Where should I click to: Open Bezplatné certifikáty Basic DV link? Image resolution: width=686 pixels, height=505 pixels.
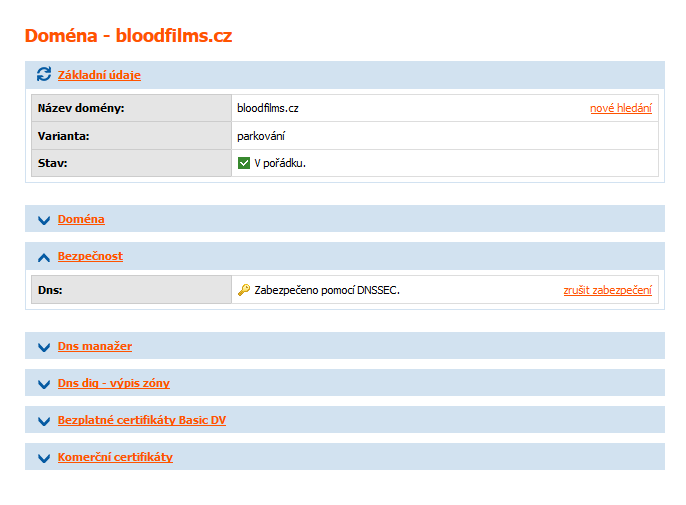point(141,420)
